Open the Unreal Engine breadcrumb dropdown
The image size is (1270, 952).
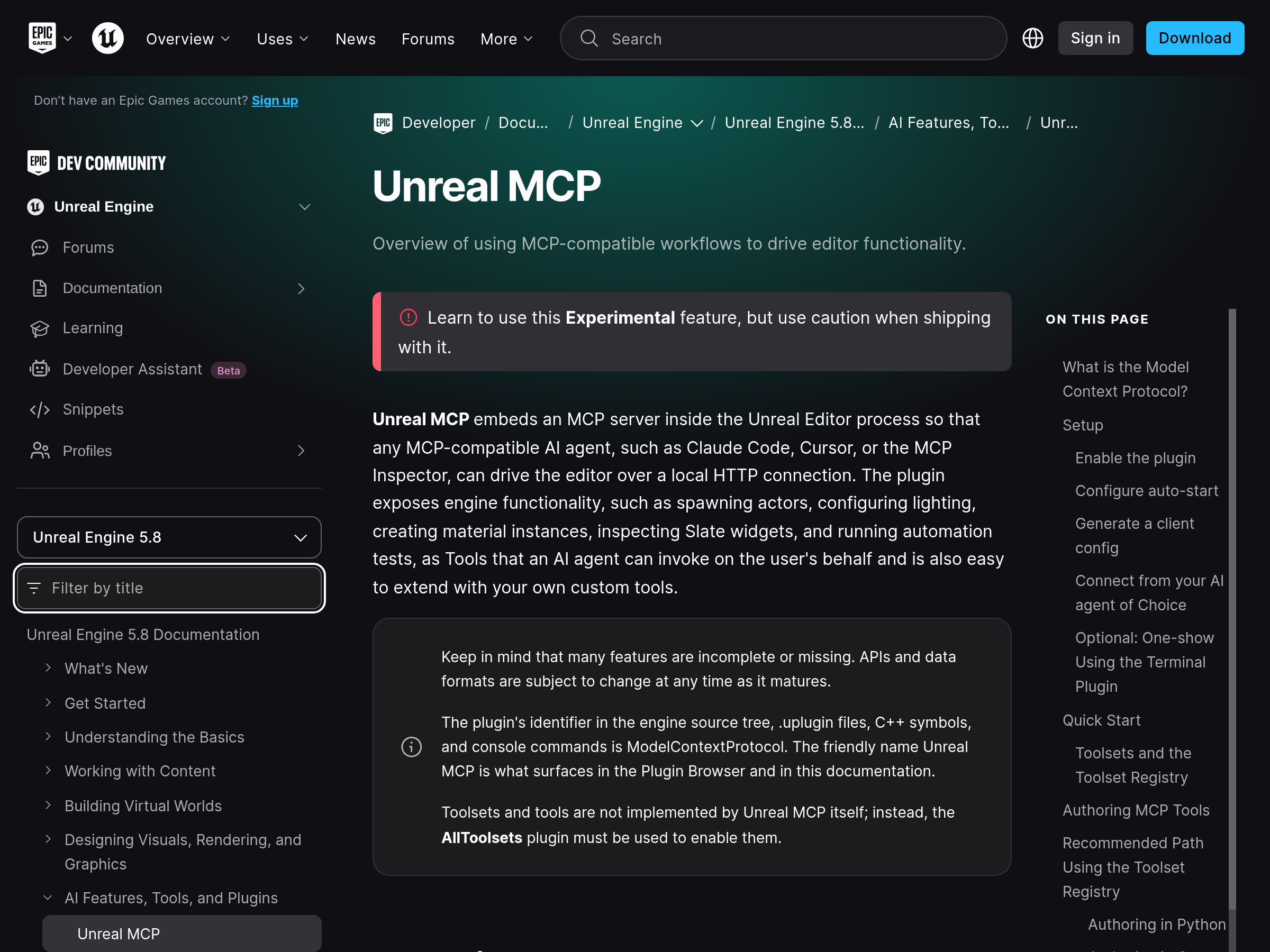697,123
